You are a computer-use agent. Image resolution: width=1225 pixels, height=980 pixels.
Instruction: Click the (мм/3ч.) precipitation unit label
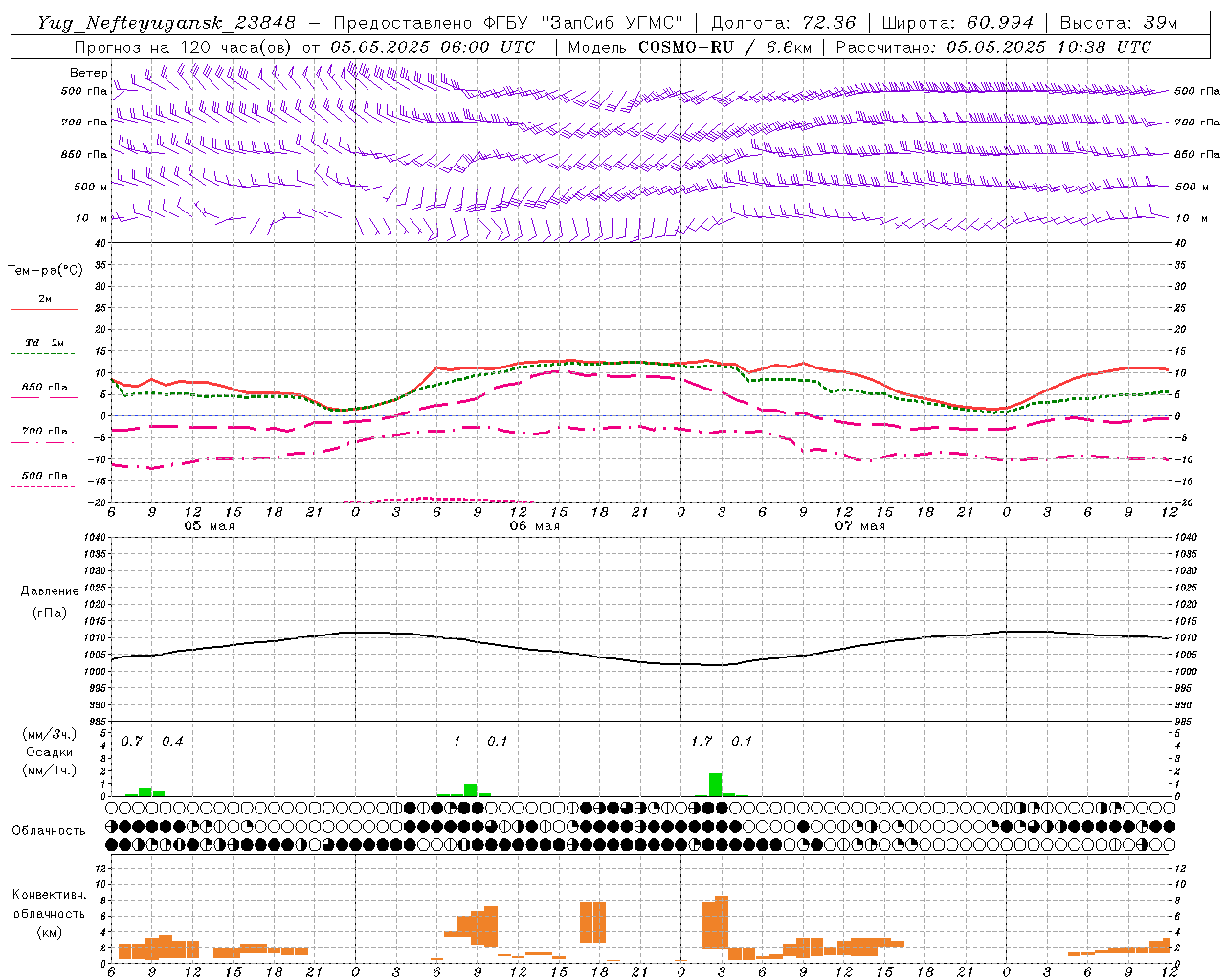49,734
